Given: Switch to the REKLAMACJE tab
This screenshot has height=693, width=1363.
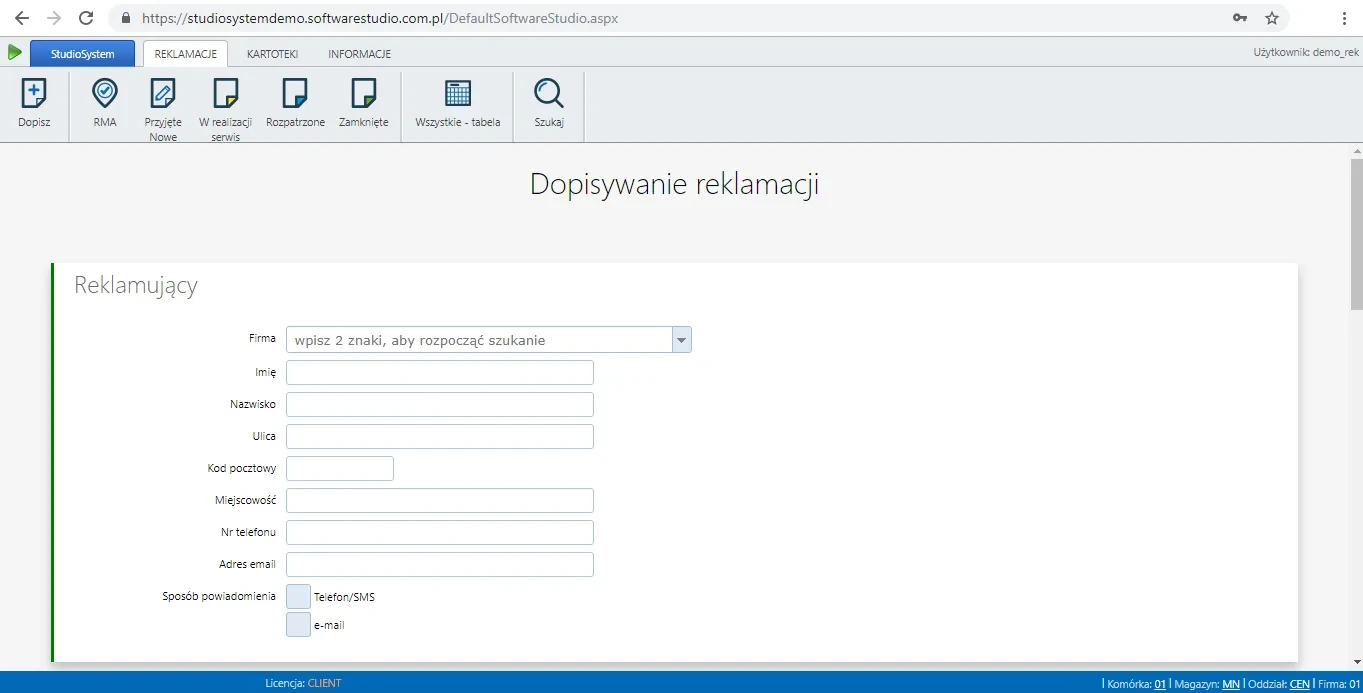Looking at the screenshot, I should pos(186,54).
